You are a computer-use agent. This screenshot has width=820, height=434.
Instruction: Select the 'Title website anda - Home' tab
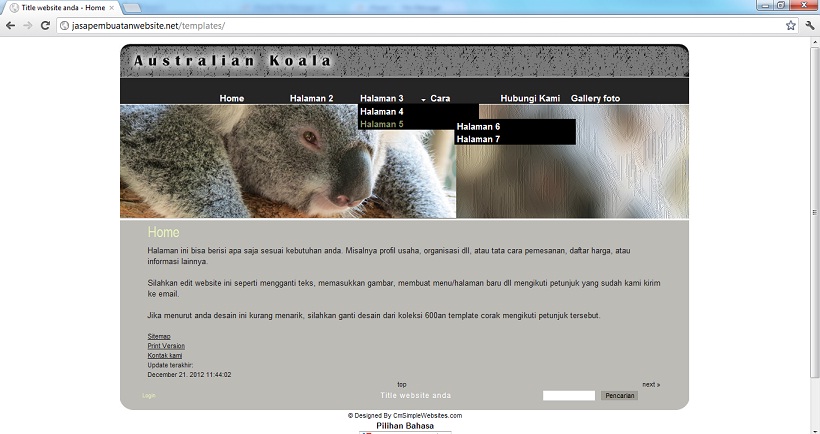point(63,8)
